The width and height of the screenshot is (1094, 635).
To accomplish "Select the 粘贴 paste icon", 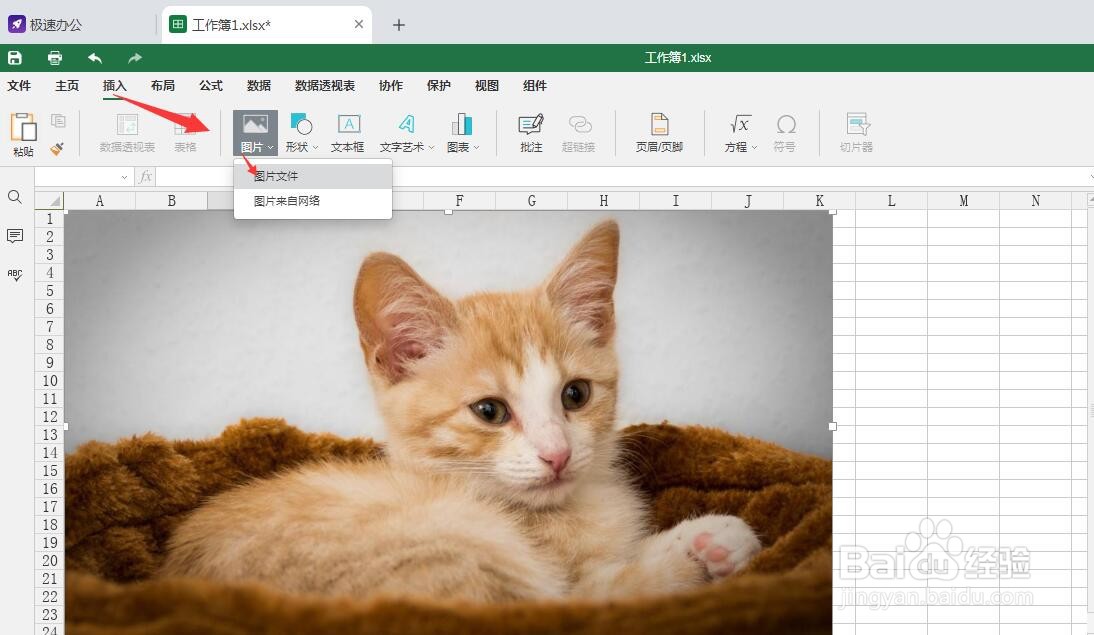I will [x=23, y=131].
